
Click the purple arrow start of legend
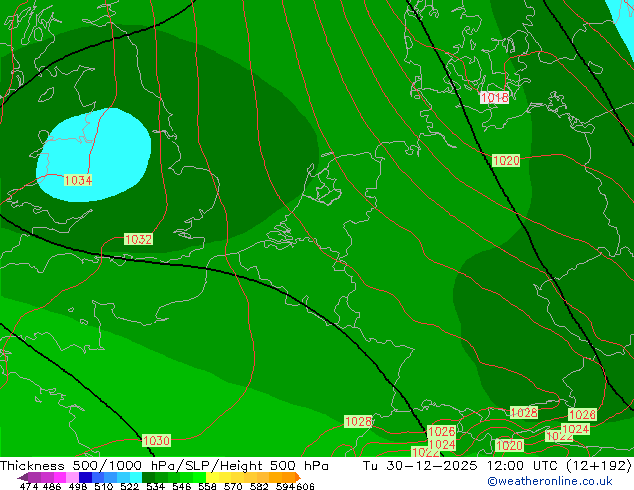click(x=23, y=477)
